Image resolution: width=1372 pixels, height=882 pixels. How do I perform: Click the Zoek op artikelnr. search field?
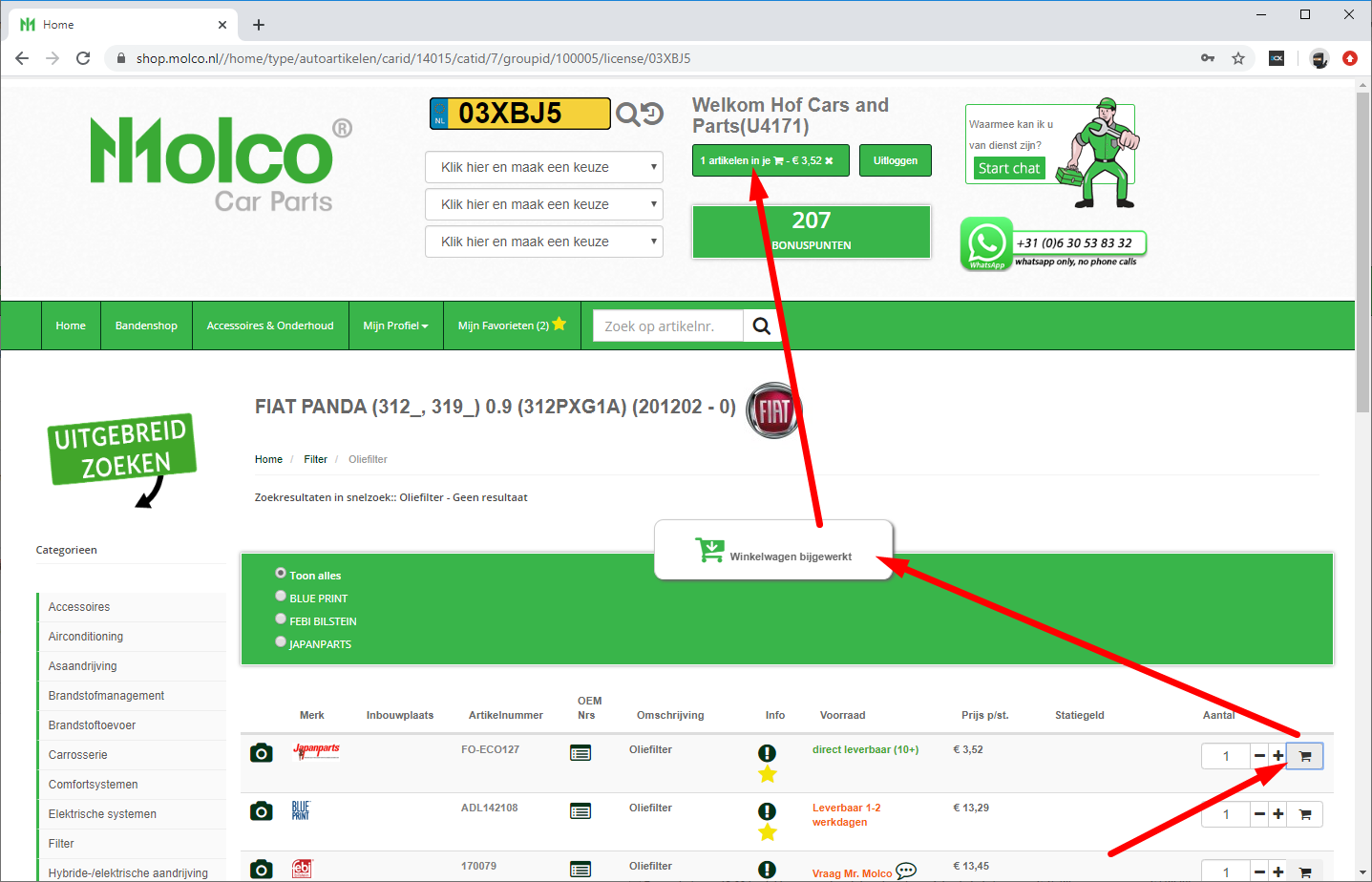(667, 325)
